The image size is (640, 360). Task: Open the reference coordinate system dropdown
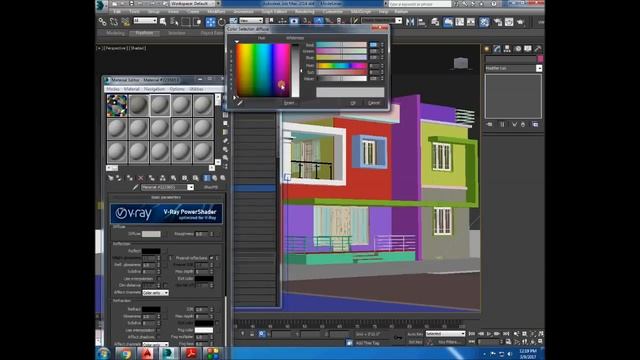[251, 20]
